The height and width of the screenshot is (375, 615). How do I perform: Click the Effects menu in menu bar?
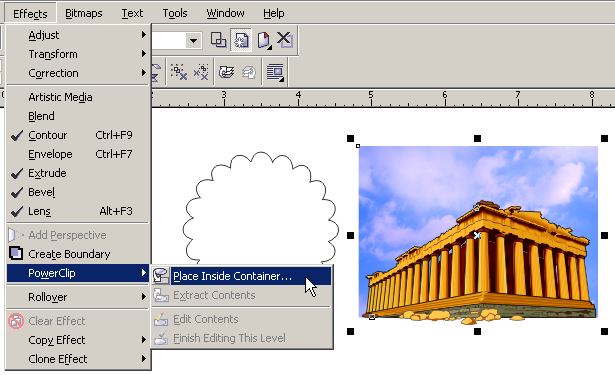pyautogui.click(x=30, y=14)
